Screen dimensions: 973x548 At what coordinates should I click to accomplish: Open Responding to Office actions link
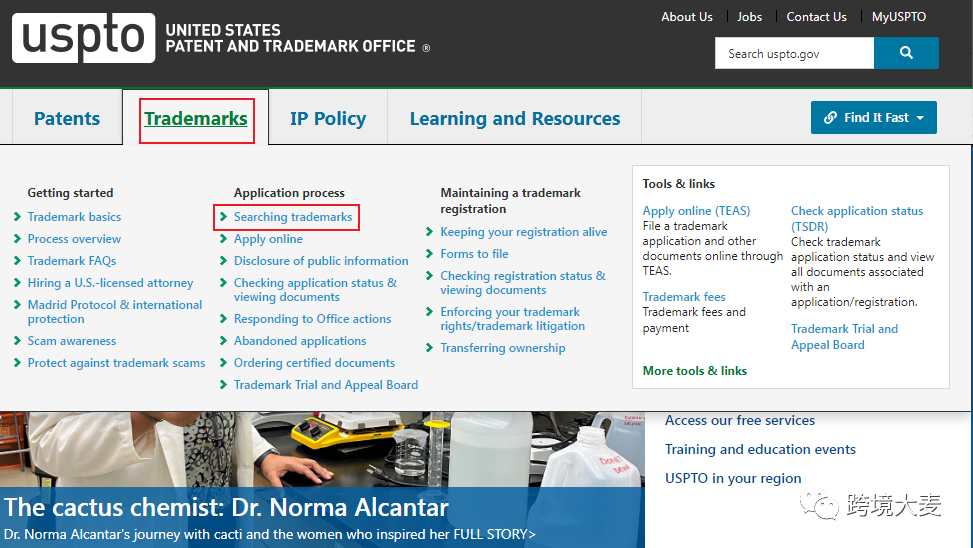click(x=313, y=319)
